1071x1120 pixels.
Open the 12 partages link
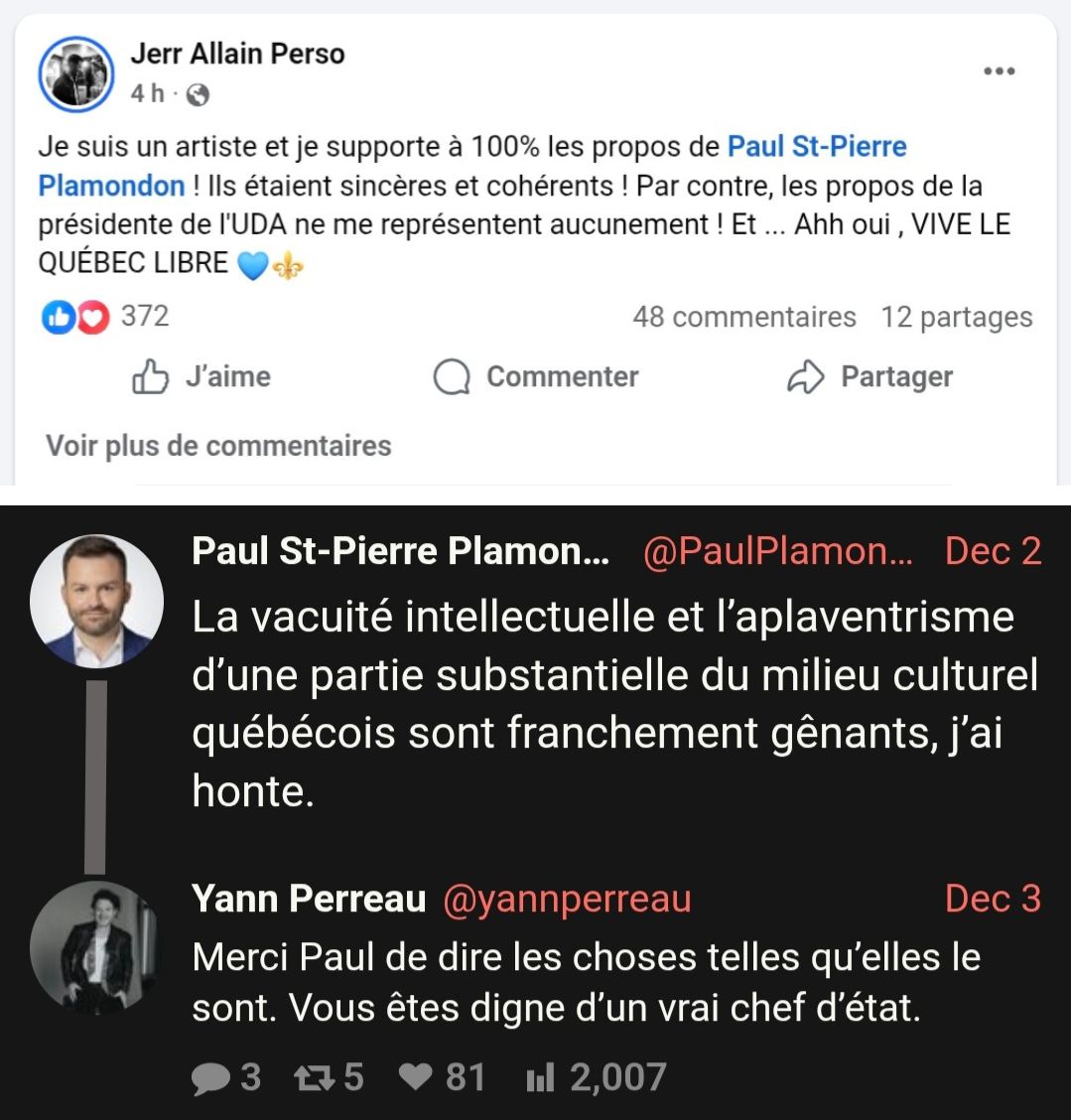[x=956, y=317]
